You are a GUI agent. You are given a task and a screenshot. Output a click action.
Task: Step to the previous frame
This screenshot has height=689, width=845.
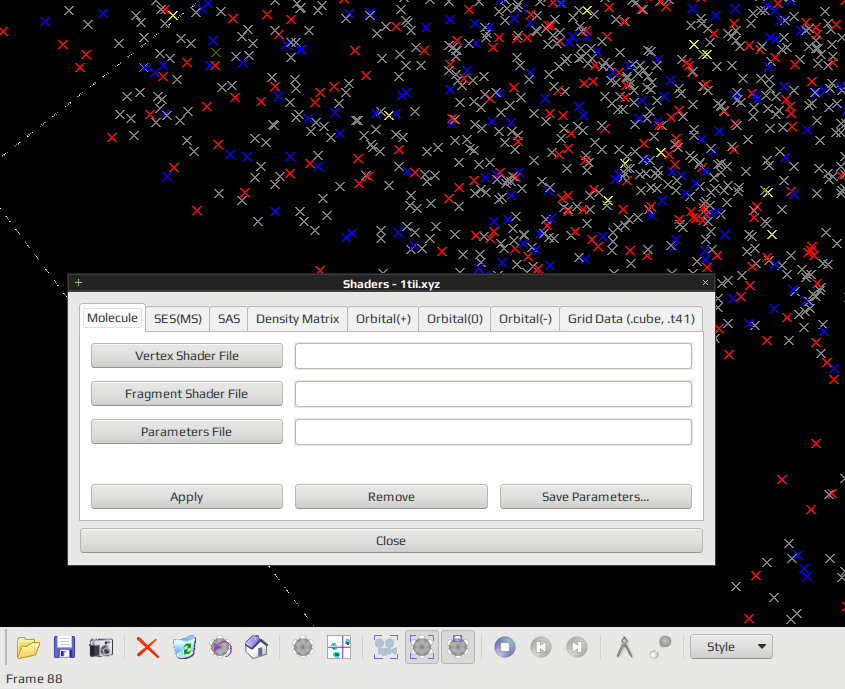click(x=541, y=647)
